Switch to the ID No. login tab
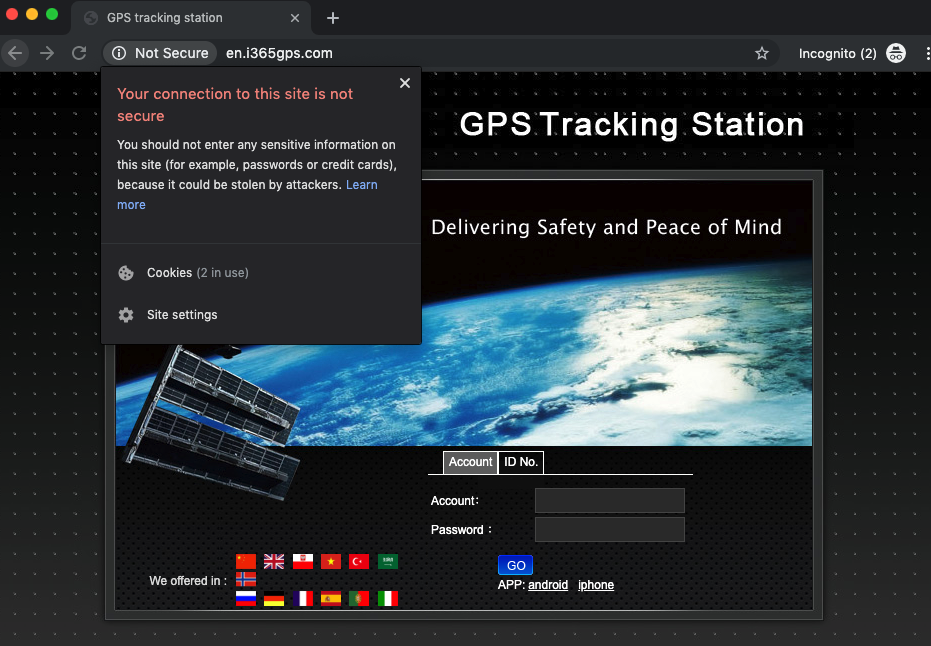 (x=521, y=462)
